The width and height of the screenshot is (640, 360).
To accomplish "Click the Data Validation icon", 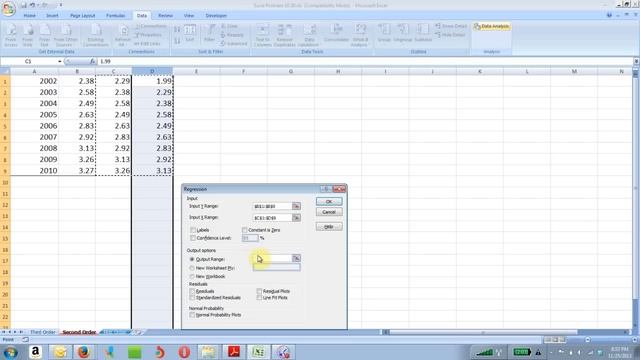I will tap(309, 35).
